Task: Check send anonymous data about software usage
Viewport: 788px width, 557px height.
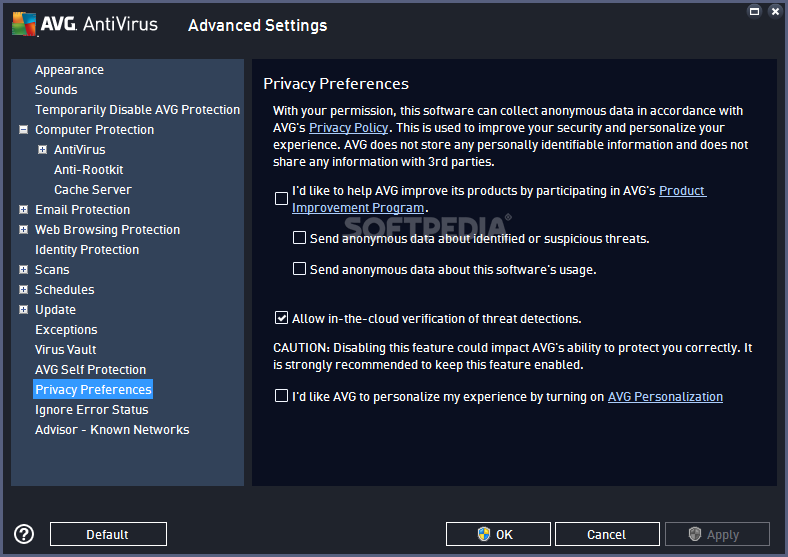Action: coord(299,269)
